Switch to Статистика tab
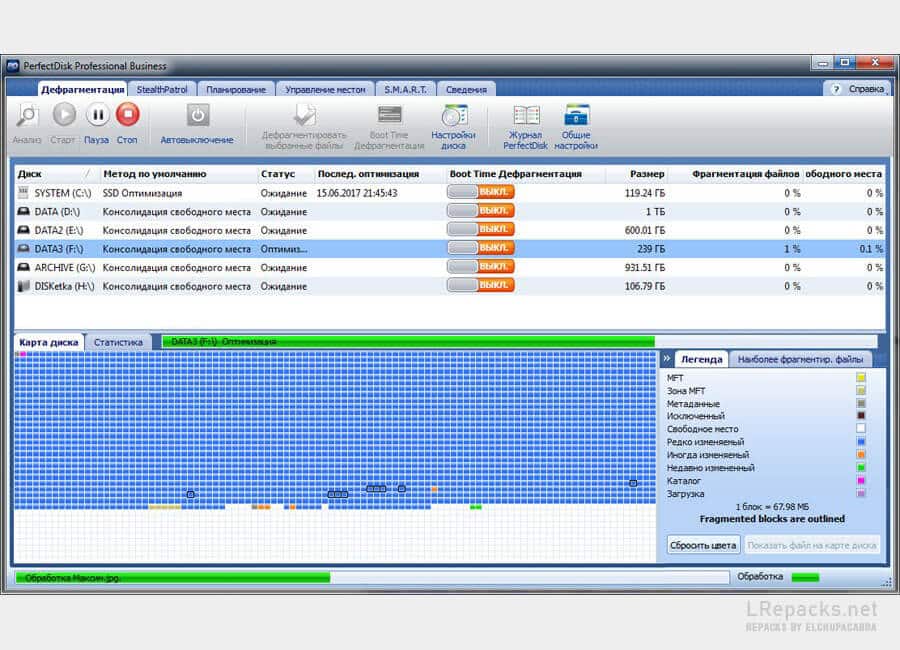This screenshot has height=650, width=900. click(118, 342)
